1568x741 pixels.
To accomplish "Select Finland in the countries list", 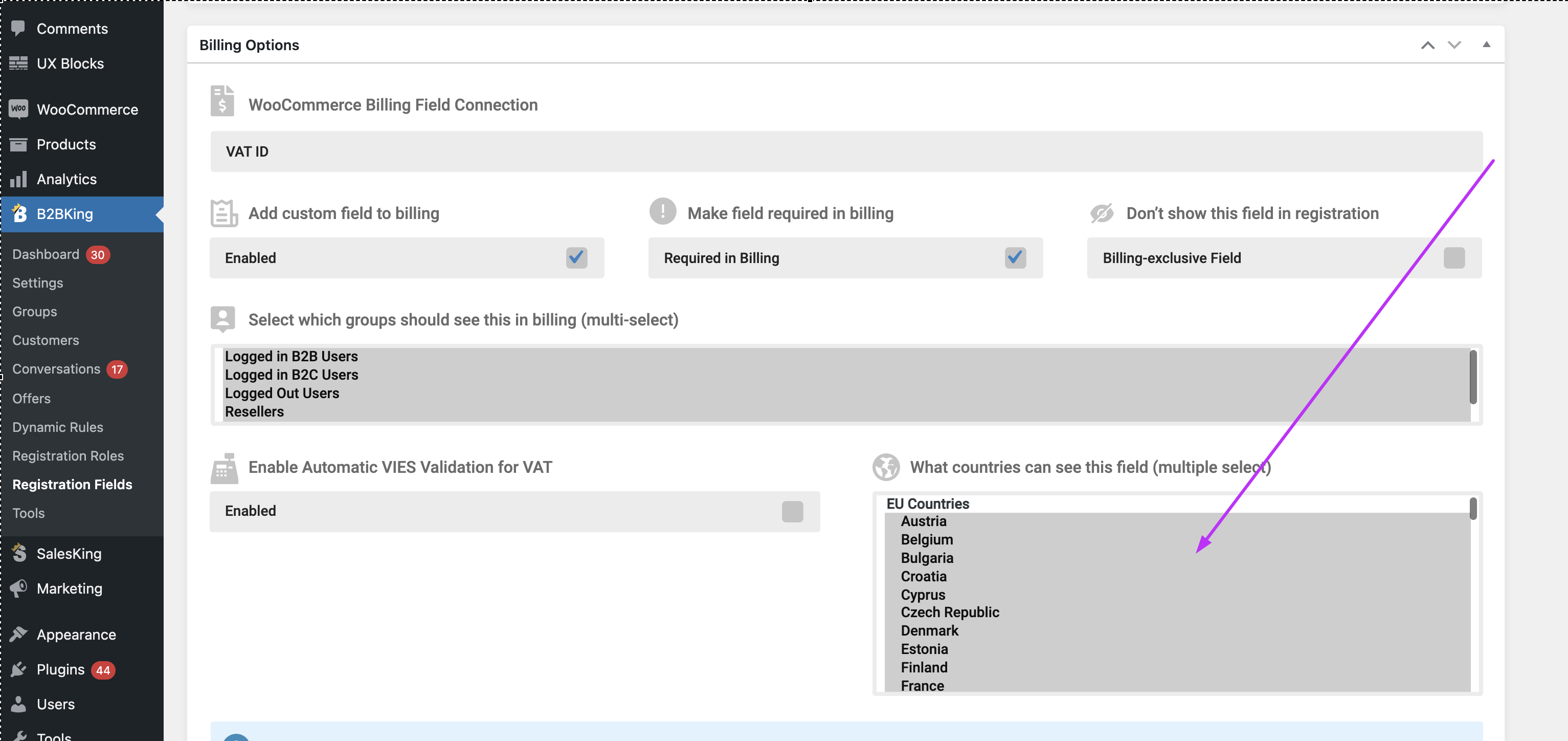I will point(1177,667).
